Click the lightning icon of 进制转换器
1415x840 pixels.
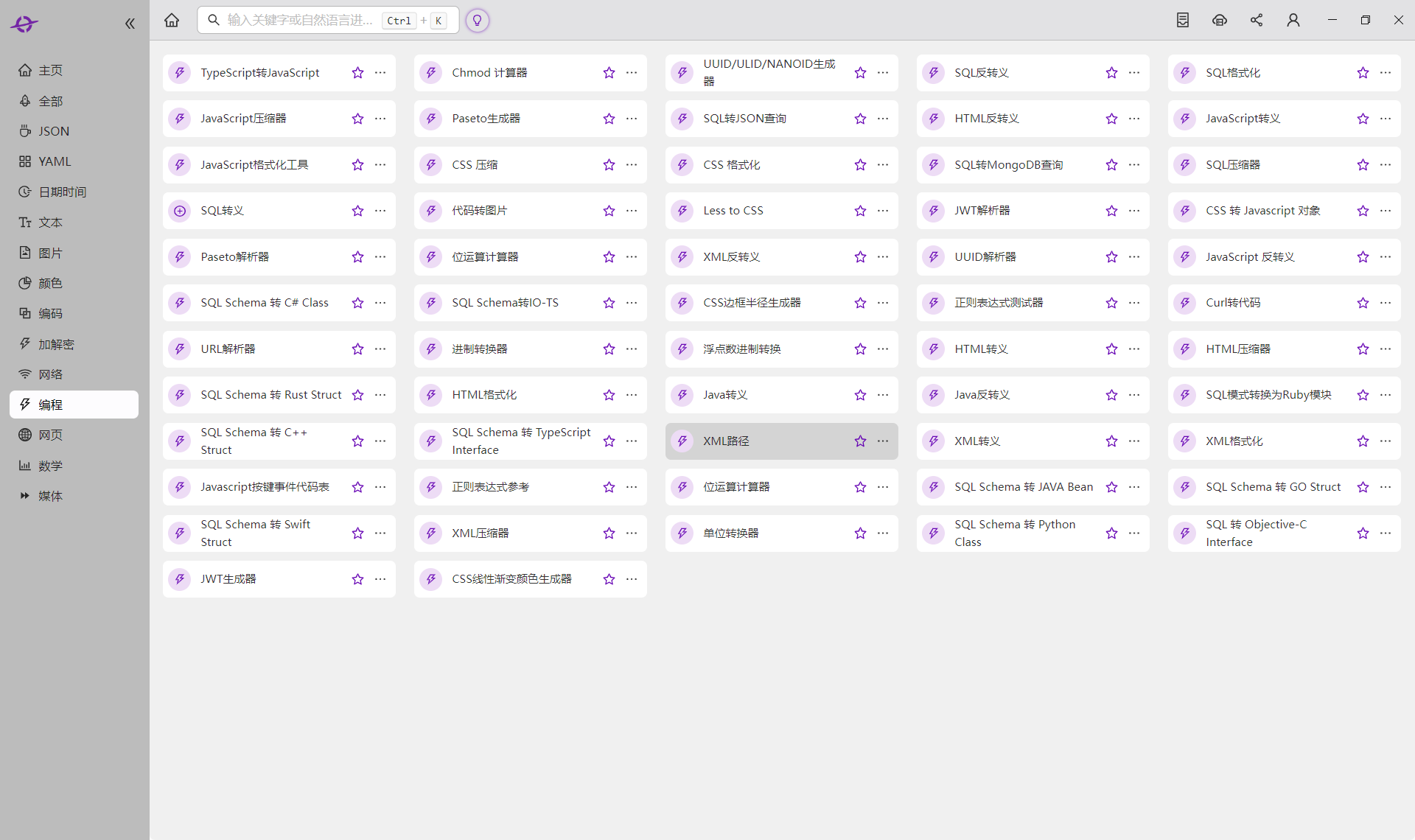coord(431,349)
